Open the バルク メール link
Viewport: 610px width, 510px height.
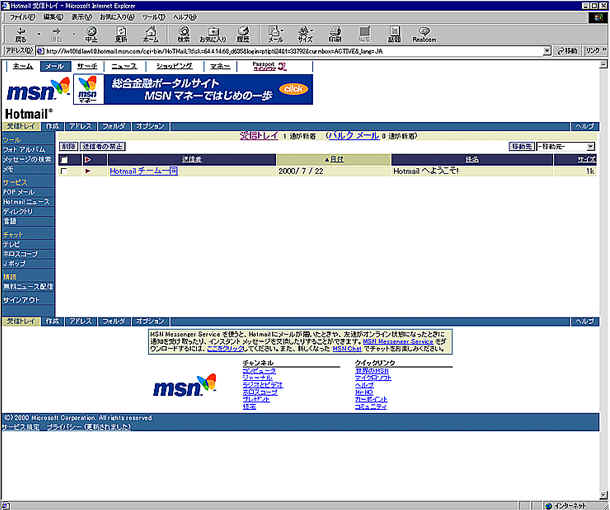pos(353,135)
